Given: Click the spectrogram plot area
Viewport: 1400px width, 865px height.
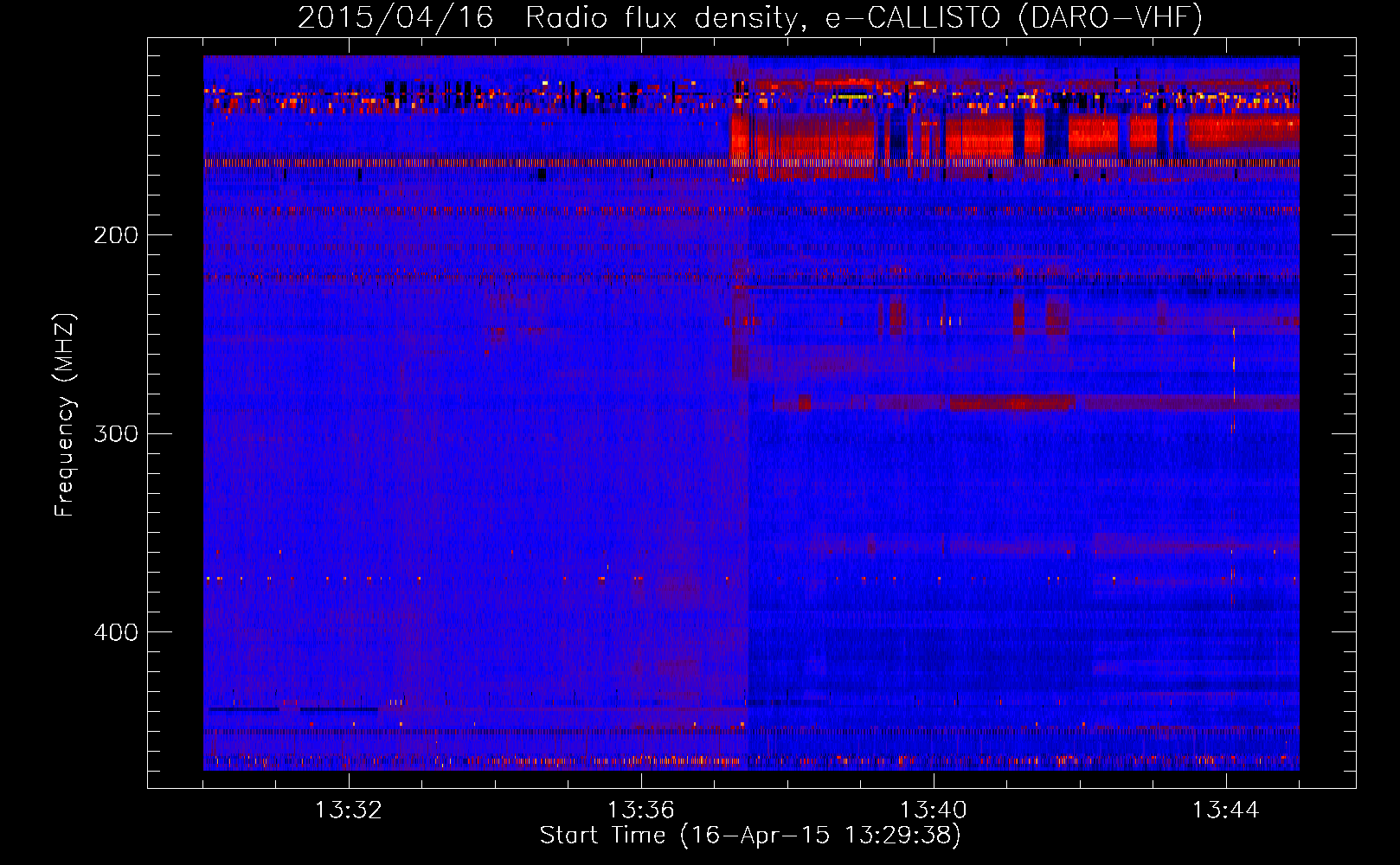Looking at the screenshot, I should click(x=751, y=413).
